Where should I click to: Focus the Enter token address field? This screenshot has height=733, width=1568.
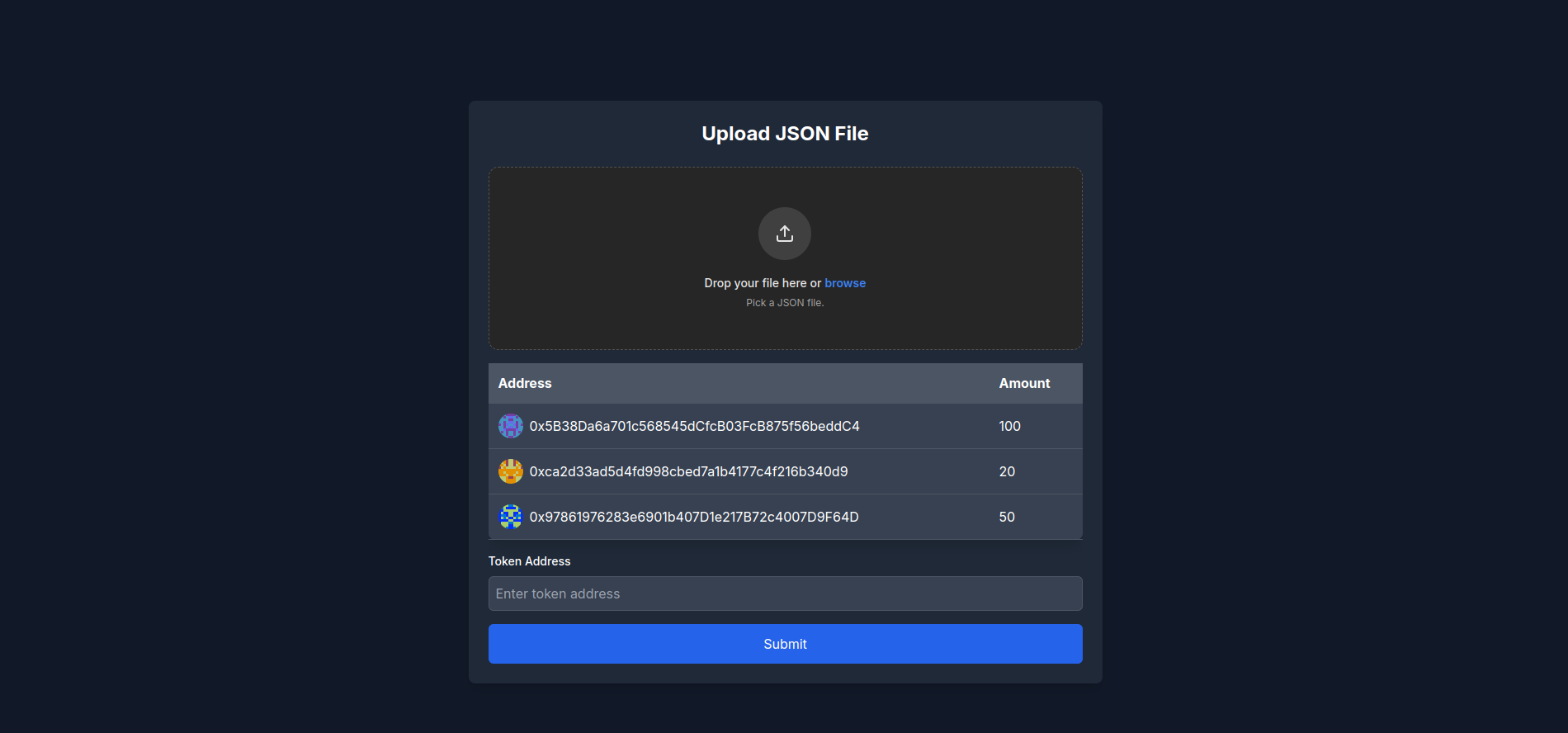tap(786, 593)
